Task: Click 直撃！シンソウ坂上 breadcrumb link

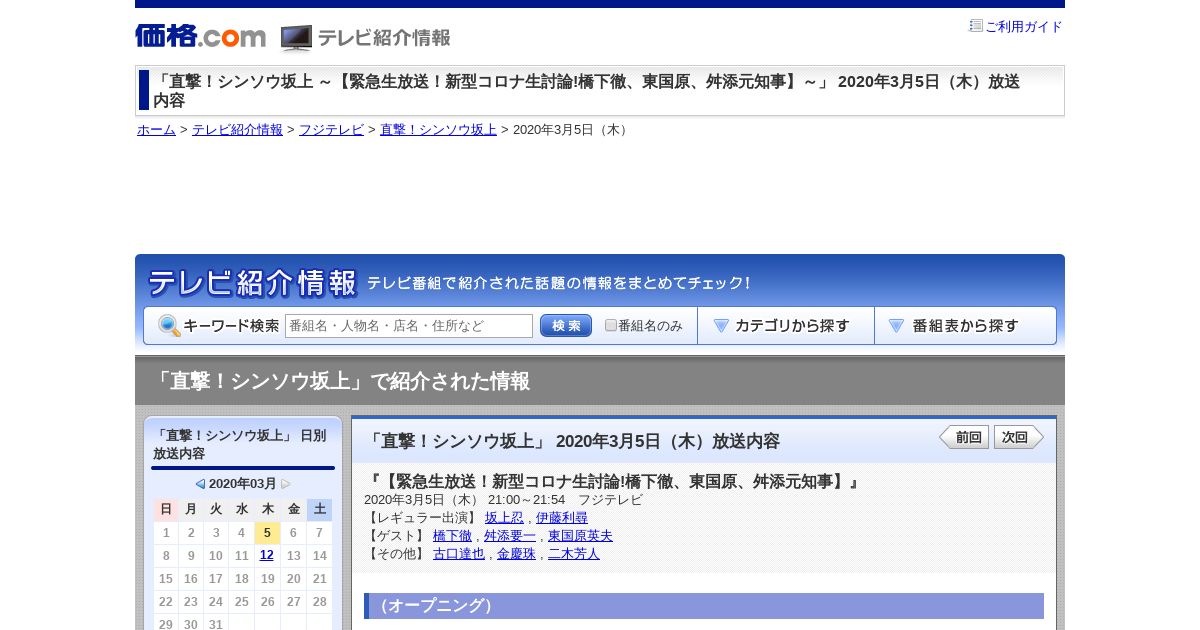Action: (438, 130)
